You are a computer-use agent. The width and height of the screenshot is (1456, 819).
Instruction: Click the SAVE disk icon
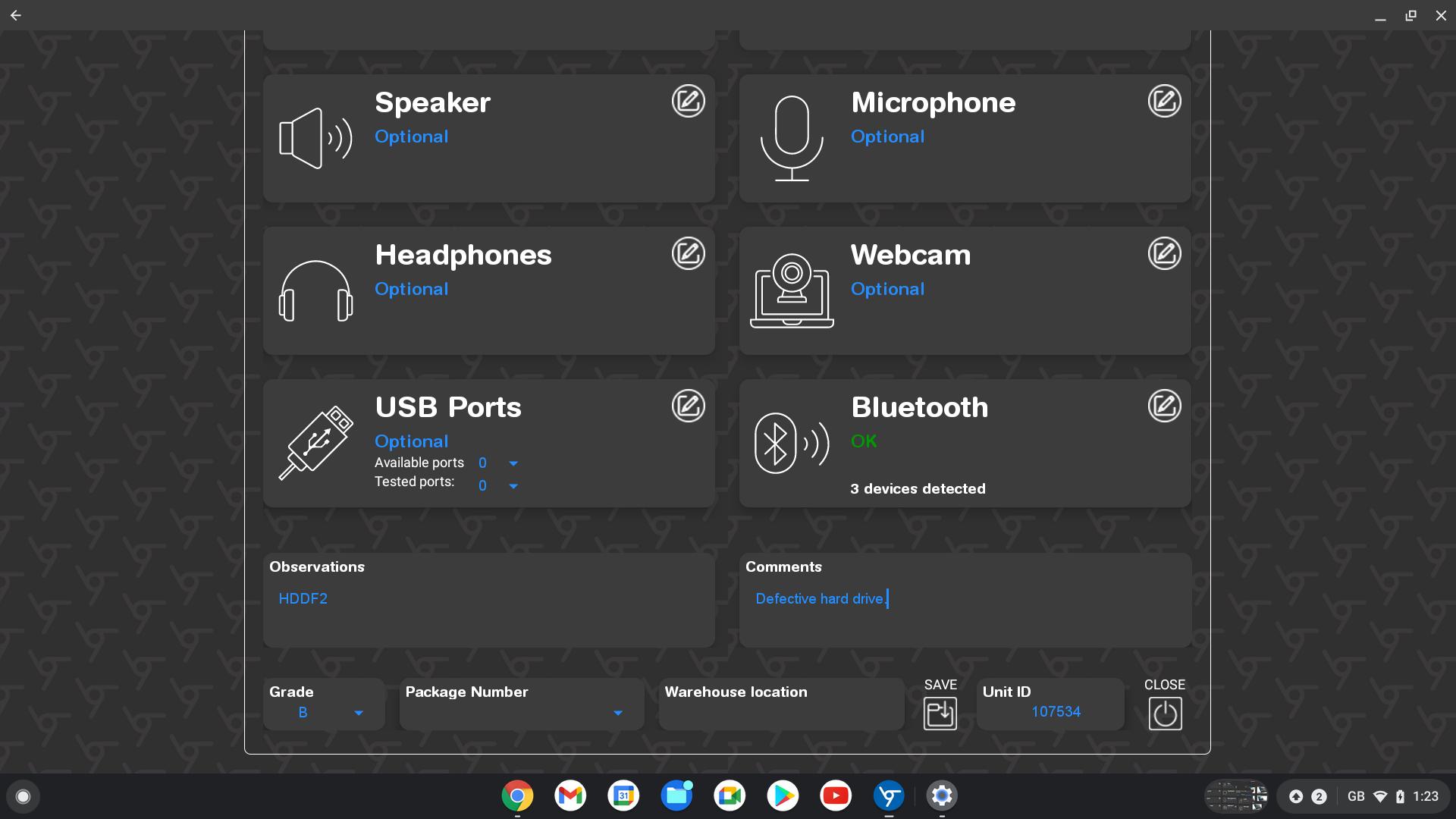[x=940, y=713]
